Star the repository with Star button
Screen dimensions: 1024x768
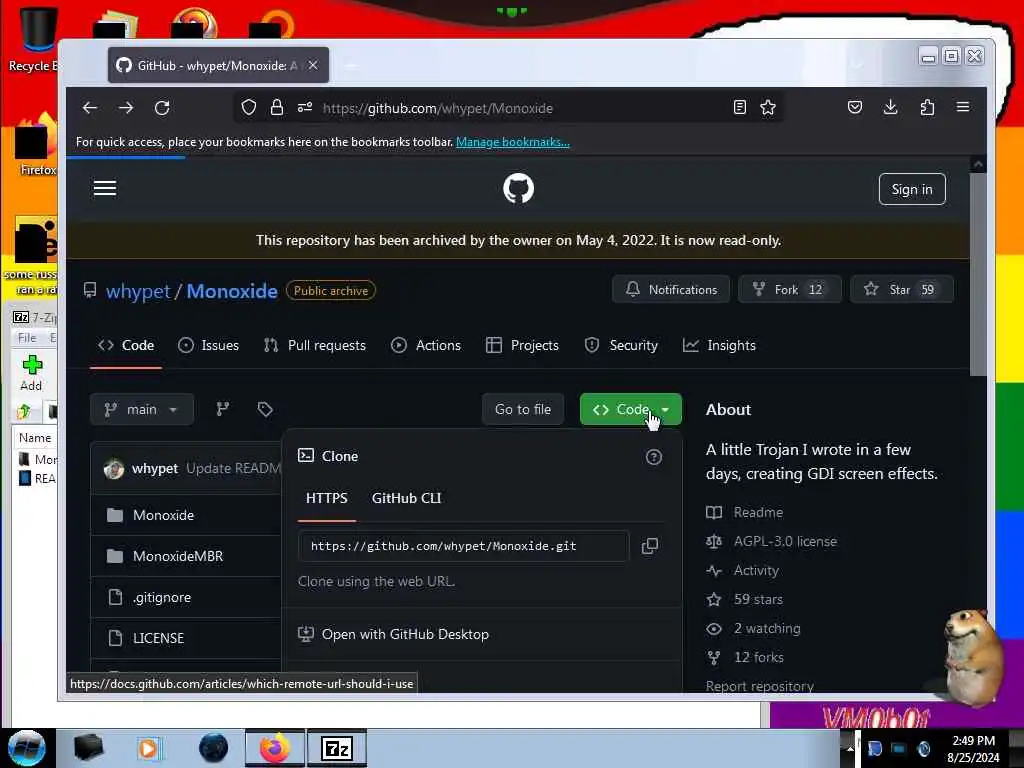click(902, 289)
